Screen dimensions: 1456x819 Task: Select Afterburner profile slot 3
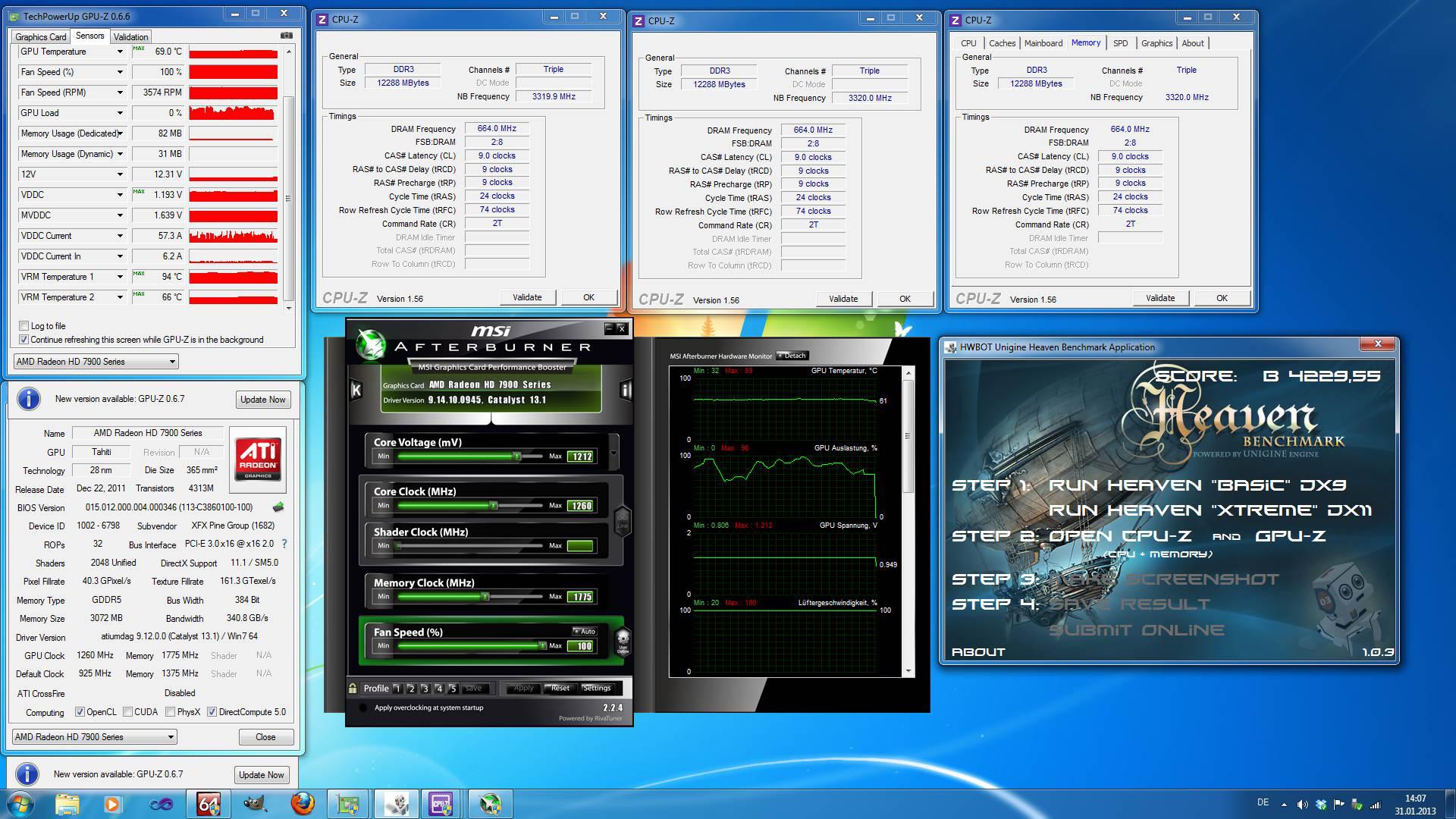[425, 689]
